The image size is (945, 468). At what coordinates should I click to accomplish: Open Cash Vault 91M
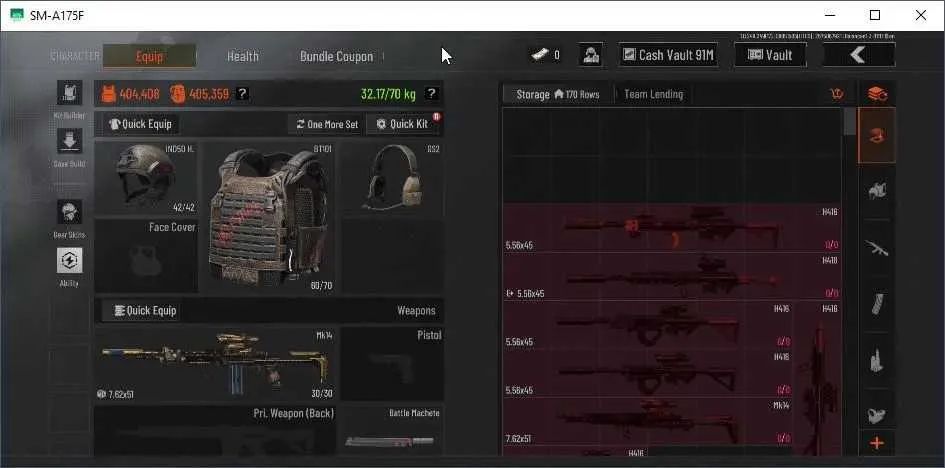[x=668, y=55]
